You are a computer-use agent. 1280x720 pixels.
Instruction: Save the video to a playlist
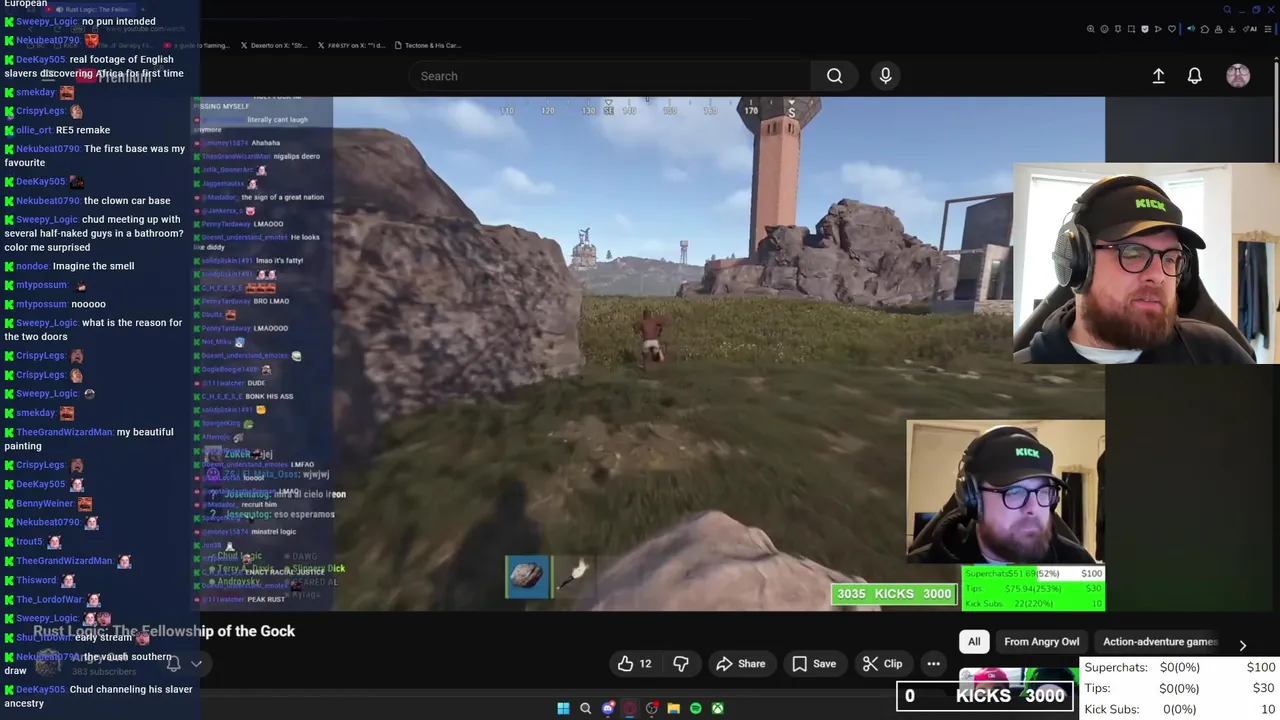pos(814,664)
